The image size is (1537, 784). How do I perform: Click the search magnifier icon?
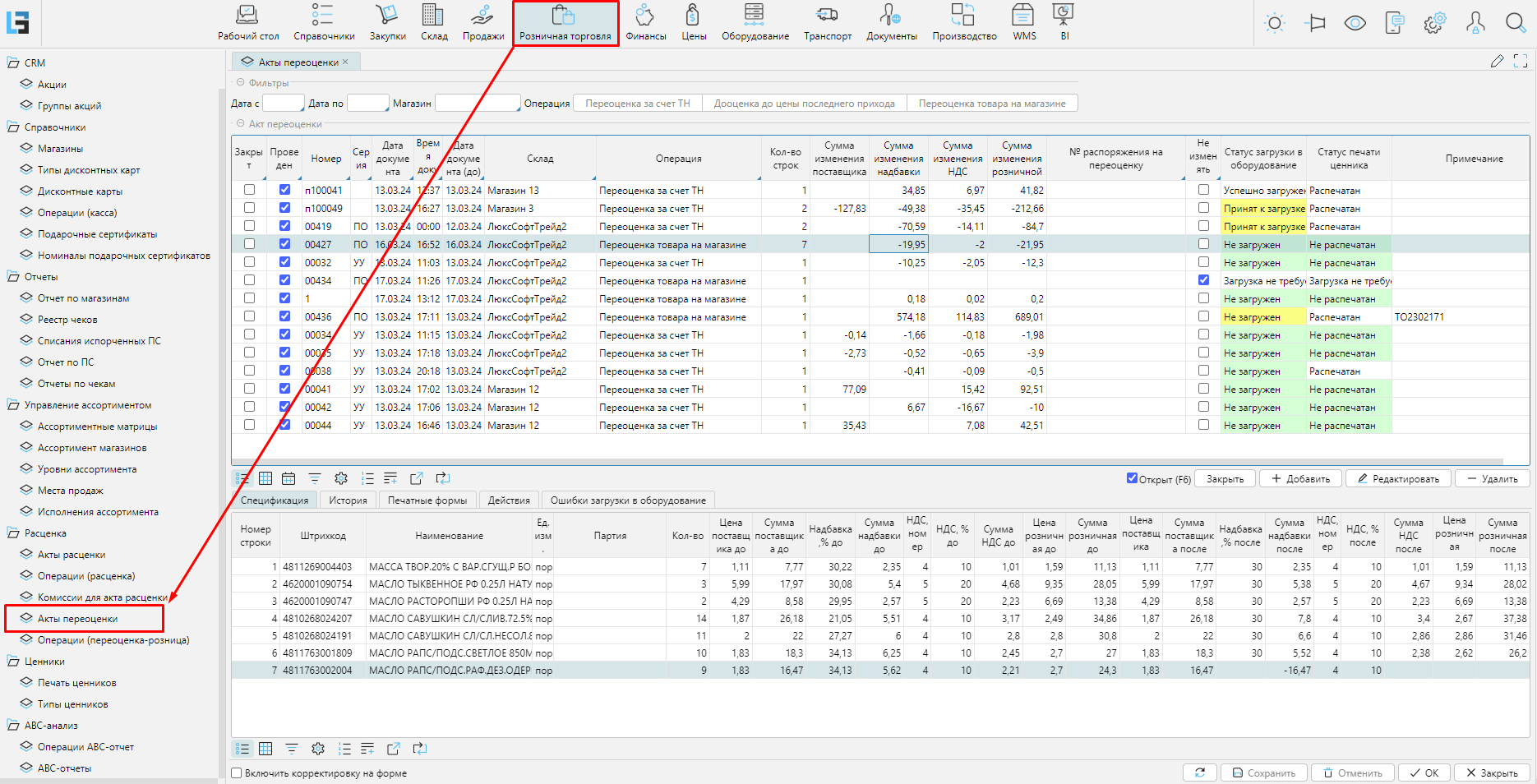tap(1515, 23)
